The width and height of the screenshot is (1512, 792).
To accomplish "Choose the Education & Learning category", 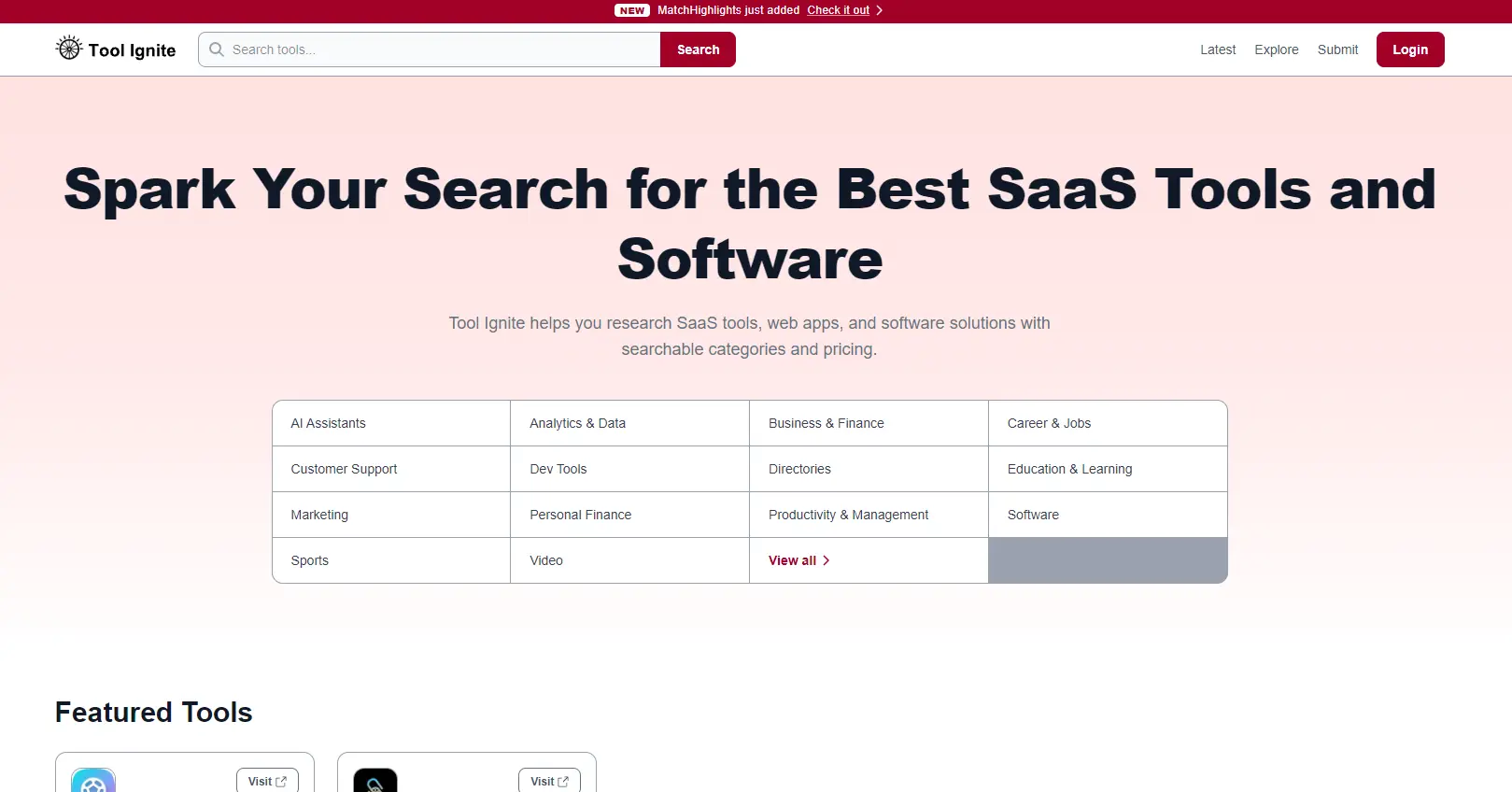I will (1109, 469).
